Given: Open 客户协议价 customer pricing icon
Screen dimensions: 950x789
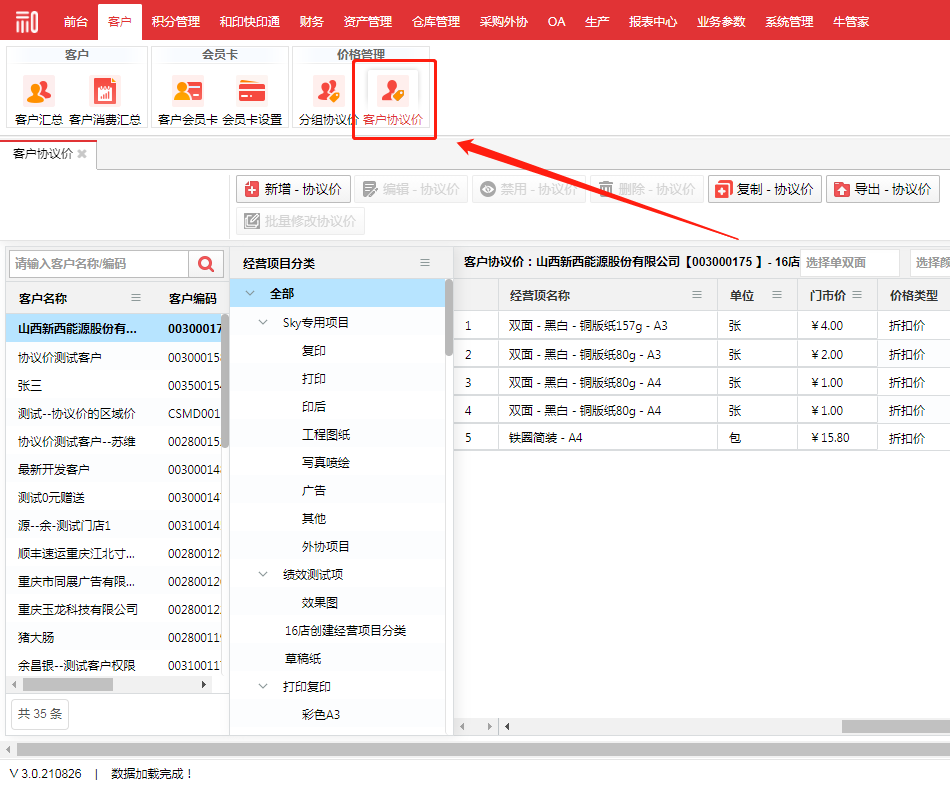Looking at the screenshot, I should 393,92.
